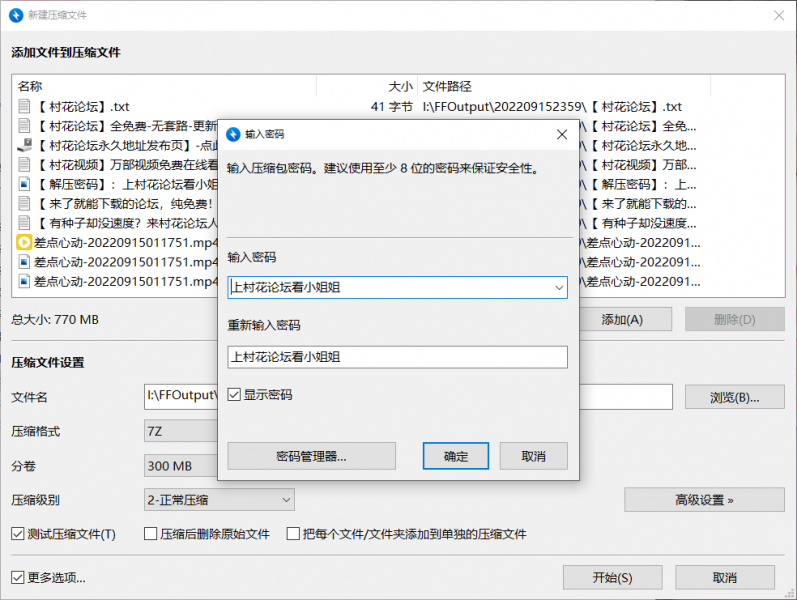This screenshot has width=797, height=600.
Task: Toggle the 测试压缩文件(T) checkbox
Action: 18,534
